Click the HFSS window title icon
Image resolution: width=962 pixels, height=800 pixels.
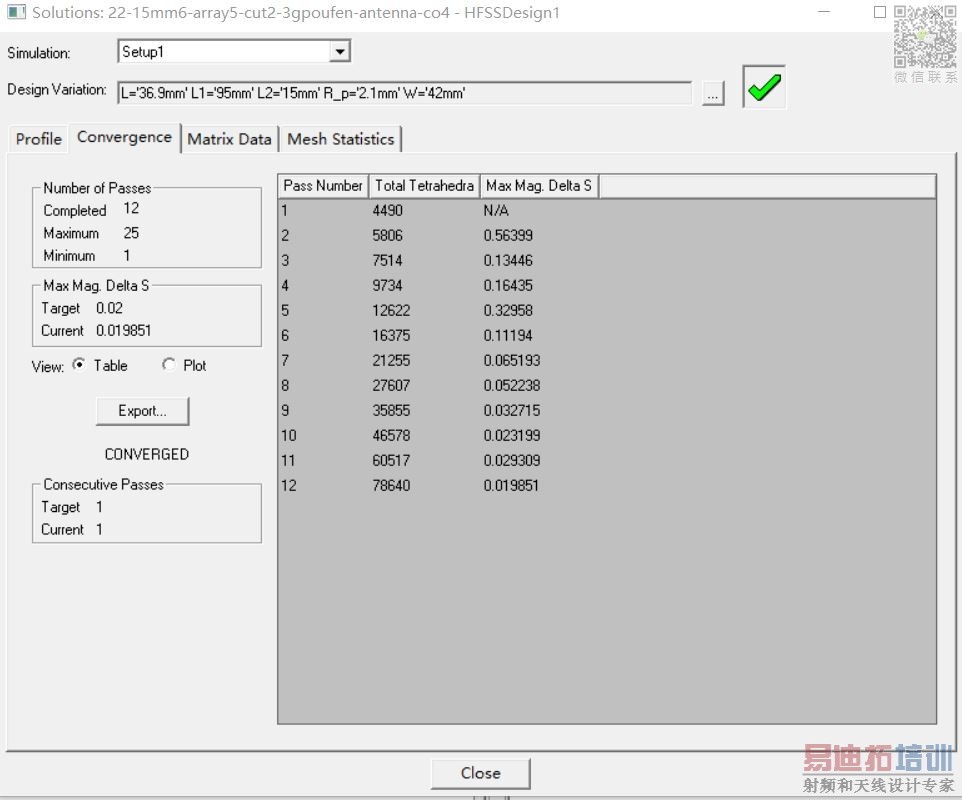click(x=17, y=12)
